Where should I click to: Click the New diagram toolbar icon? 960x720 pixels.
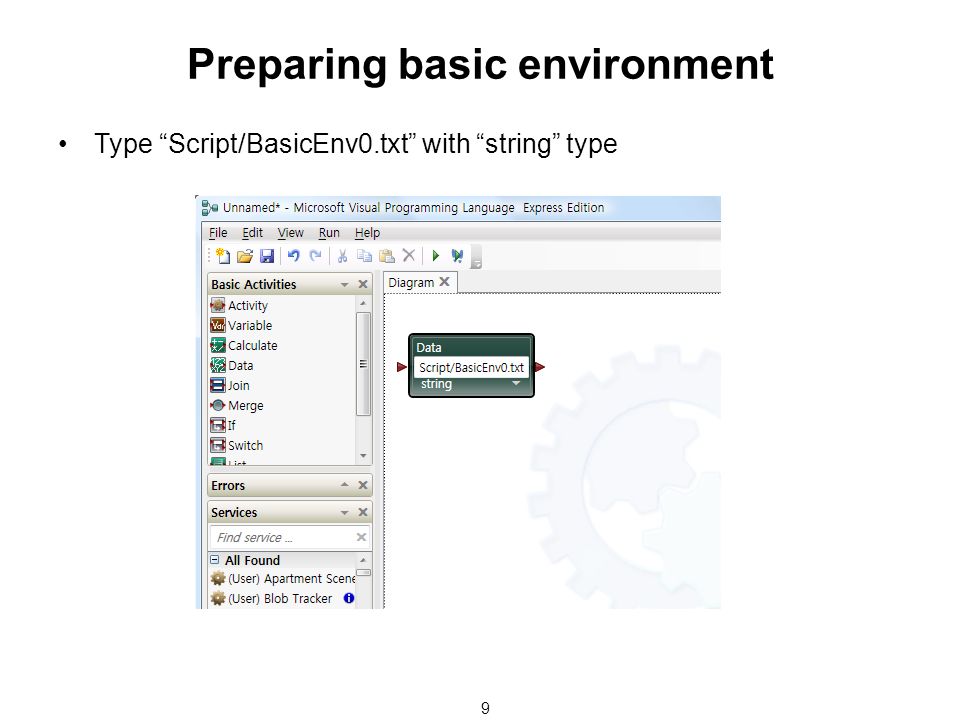(x=223, y=256)
